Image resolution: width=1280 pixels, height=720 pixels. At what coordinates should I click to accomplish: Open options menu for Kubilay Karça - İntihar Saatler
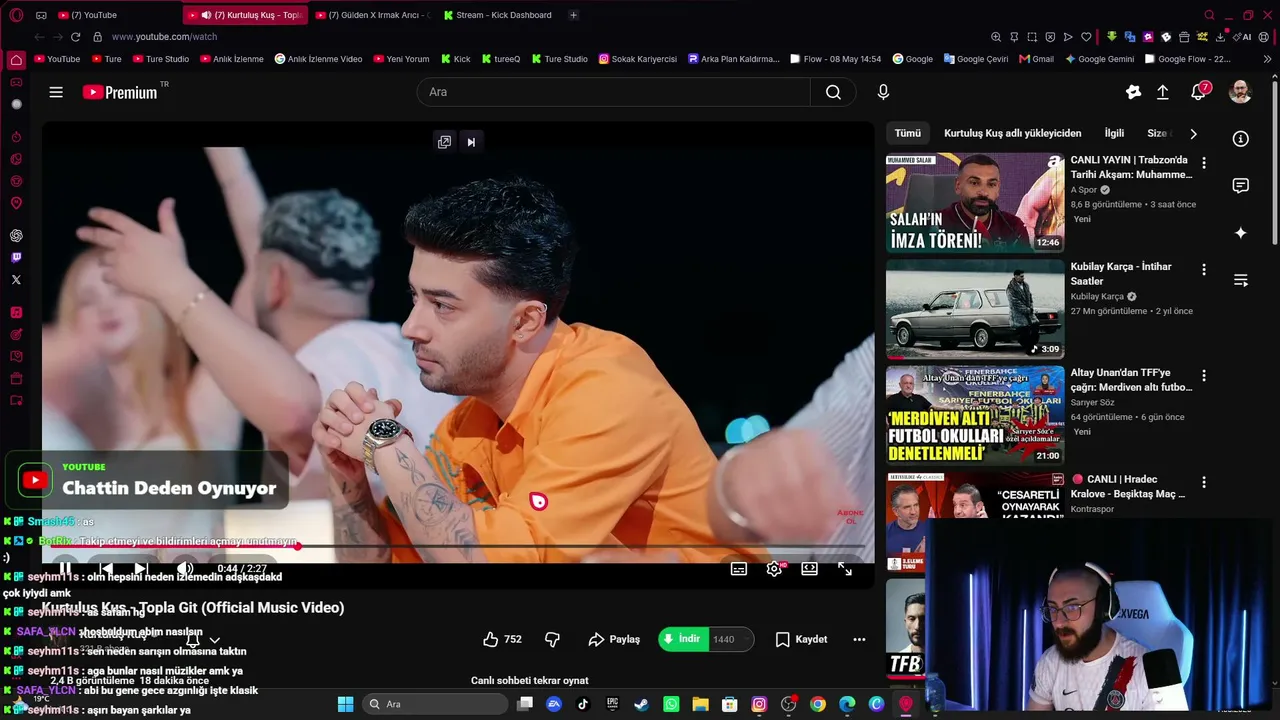pos(1204,270)
